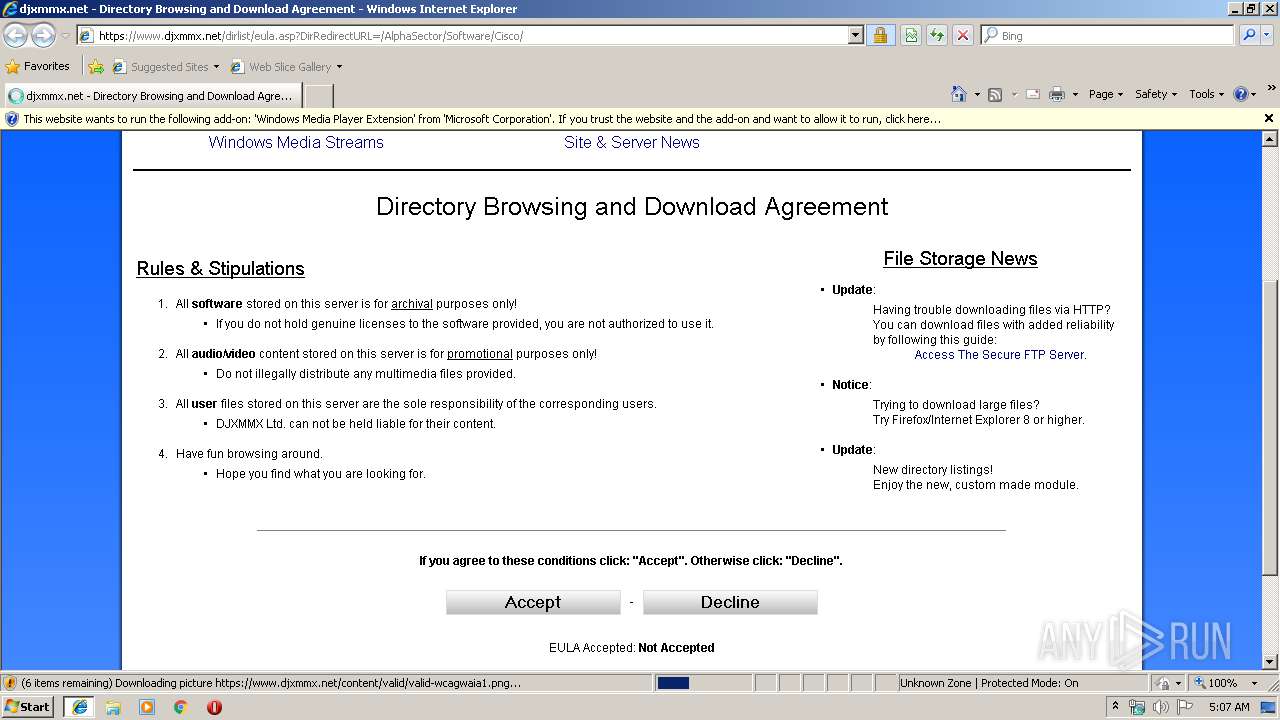Open the Home button dropdown arrow
1280x720 pixels.
tap(977, 94)
